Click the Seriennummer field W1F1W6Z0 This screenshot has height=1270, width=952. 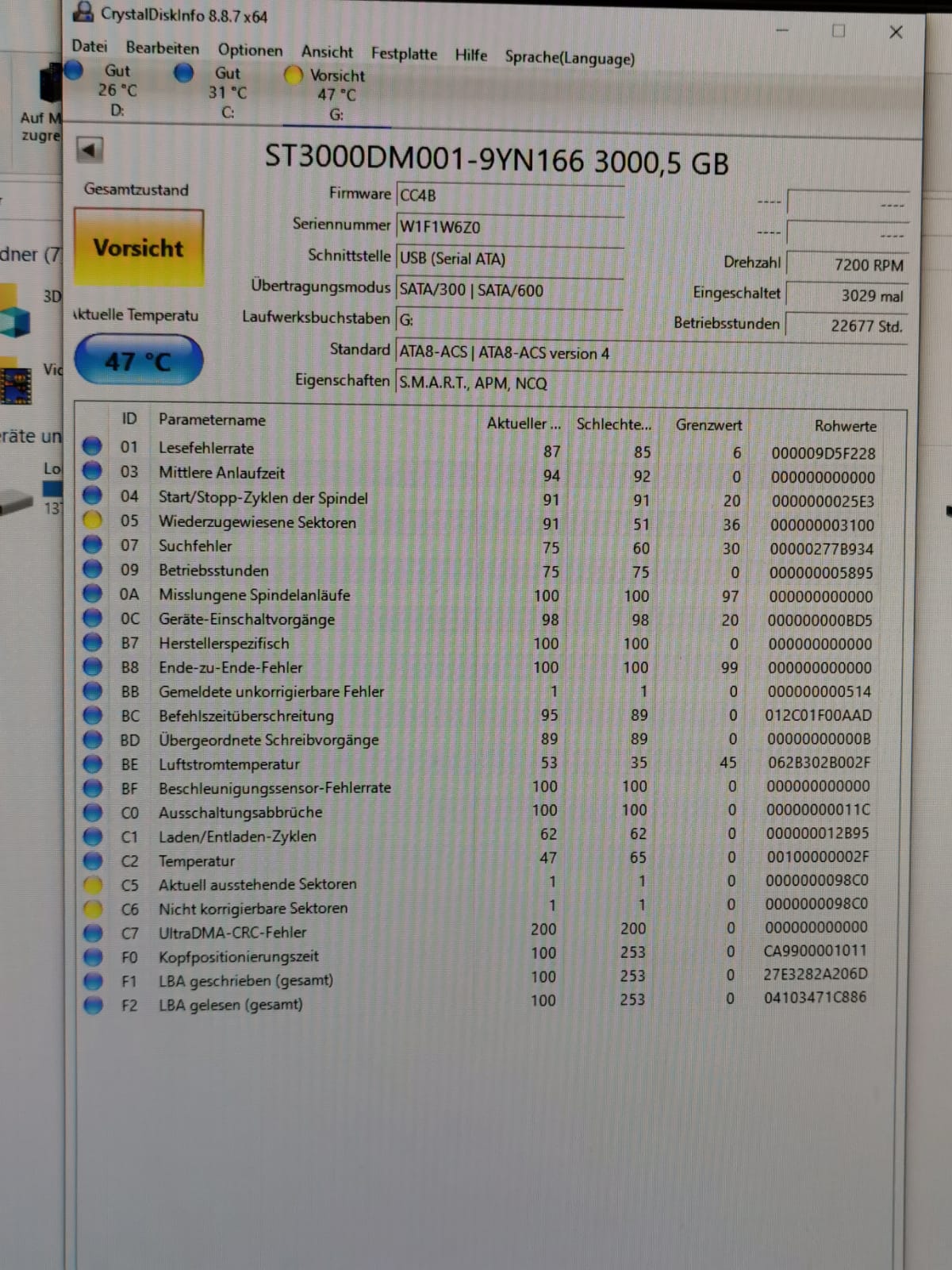coord(509,227)
